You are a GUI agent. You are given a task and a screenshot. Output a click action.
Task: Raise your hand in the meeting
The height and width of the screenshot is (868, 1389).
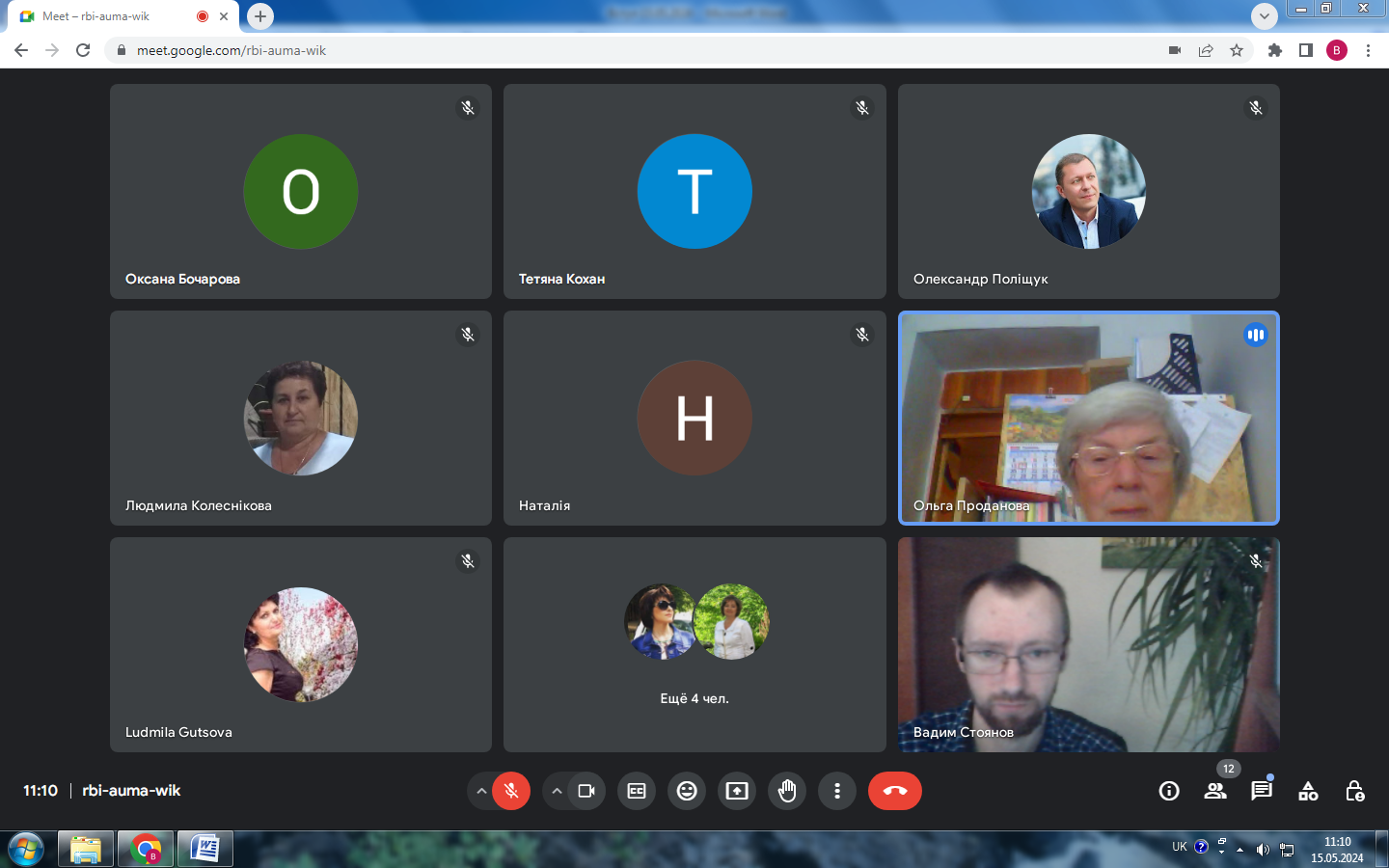click(x=787, y=791)
